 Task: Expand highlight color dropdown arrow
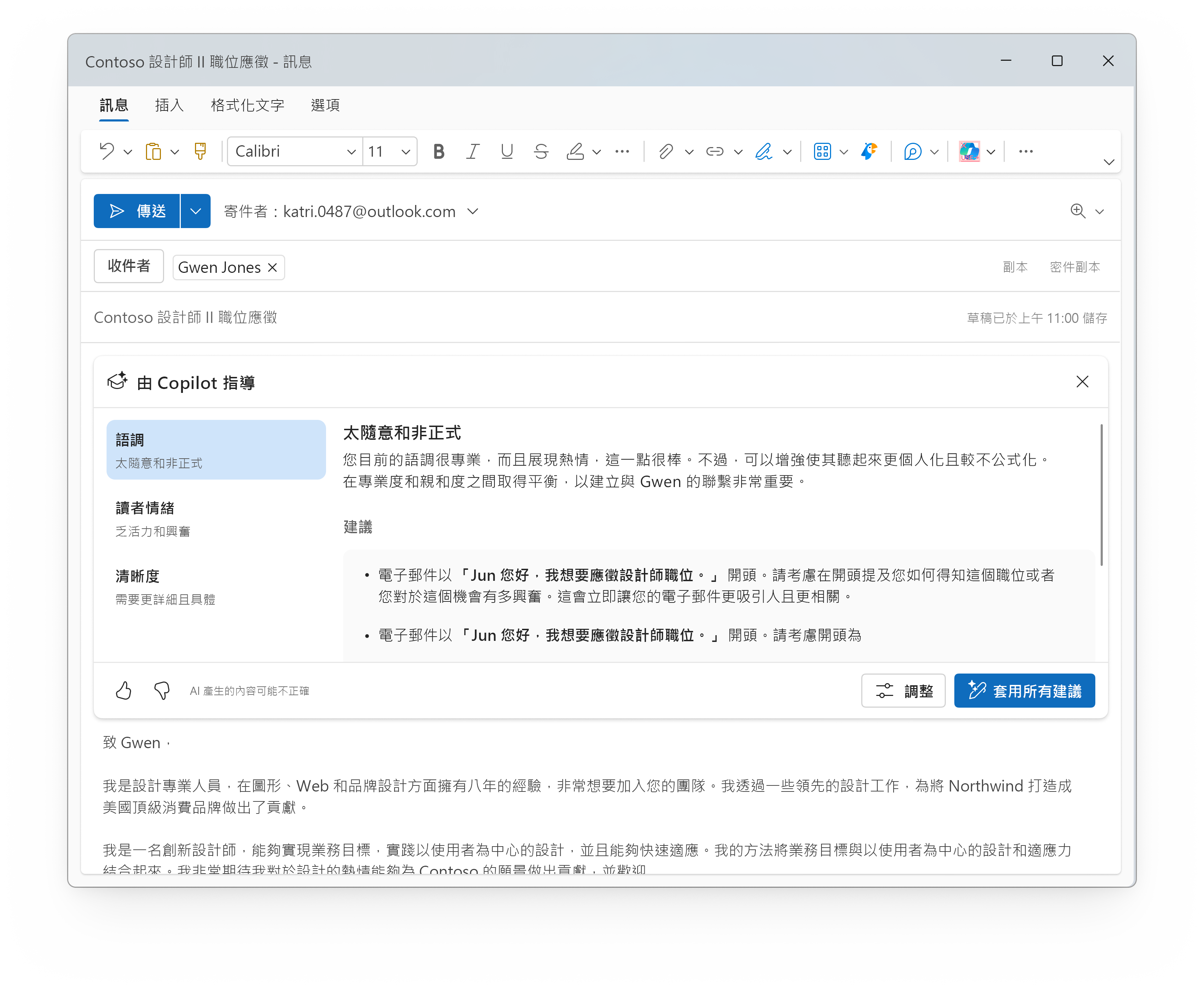(x=597, y=152)
